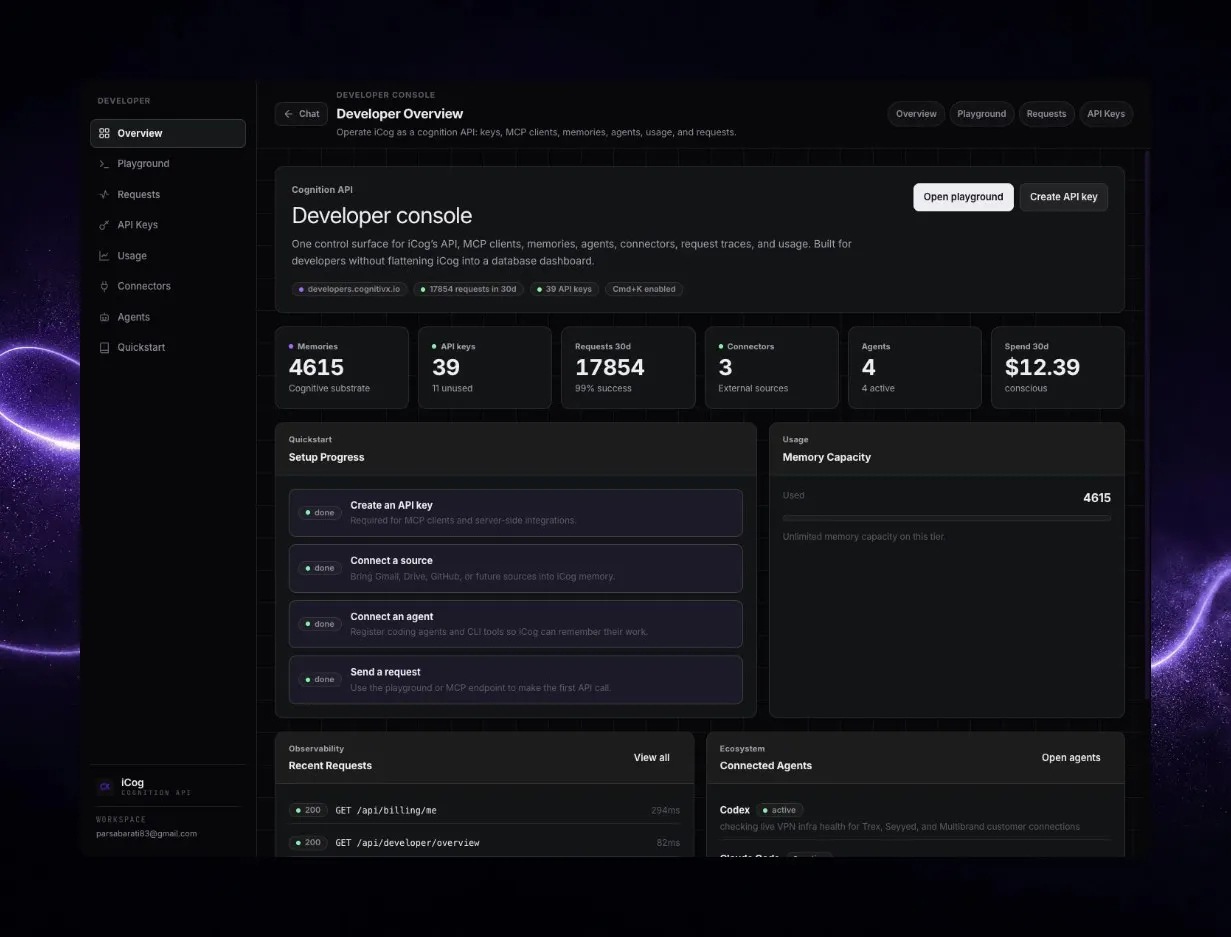Open Agents in the sidebar
The image size is (1231, 937).
click(168, 317)
